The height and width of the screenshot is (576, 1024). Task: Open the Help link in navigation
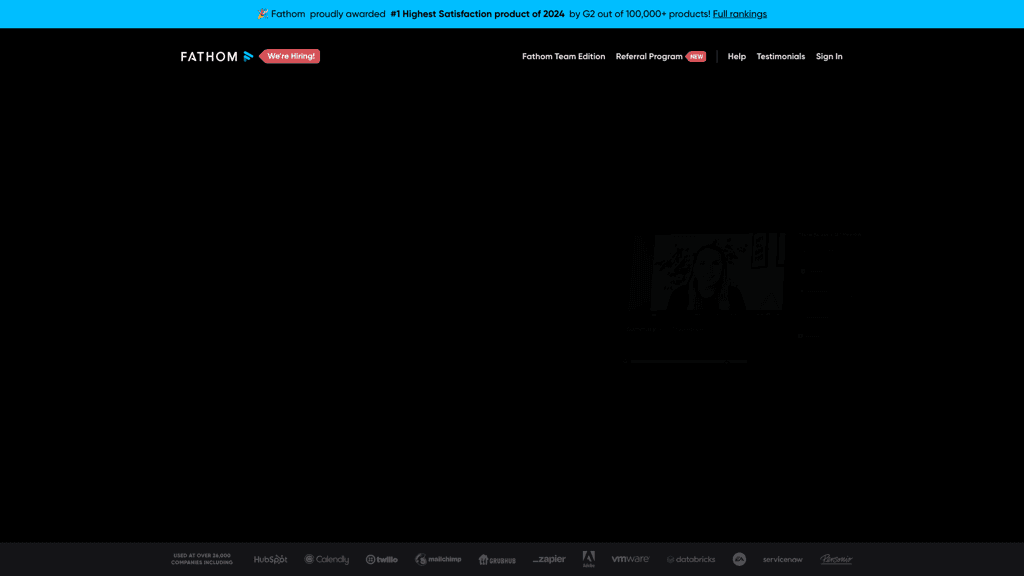coord(736,57)
